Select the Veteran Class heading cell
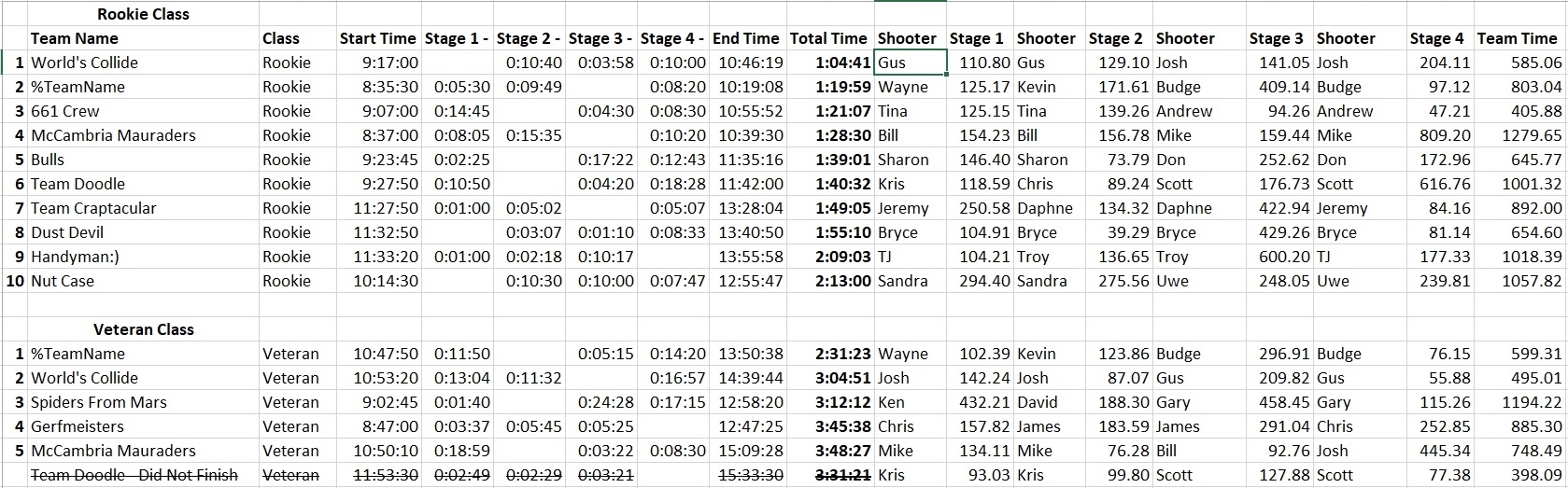The width and height of the screenshot is (1568, 488). [x=144, y=329]
